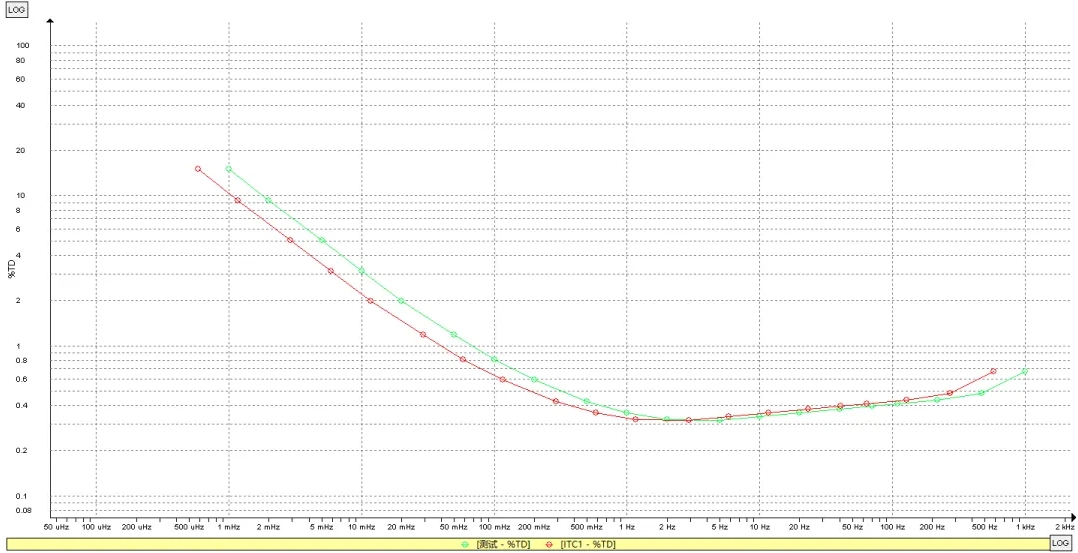Viewport: 1078px width, 553px height.
Task: Click the 50 uHz label on X-axis
Action: click(x=55, y=526)
